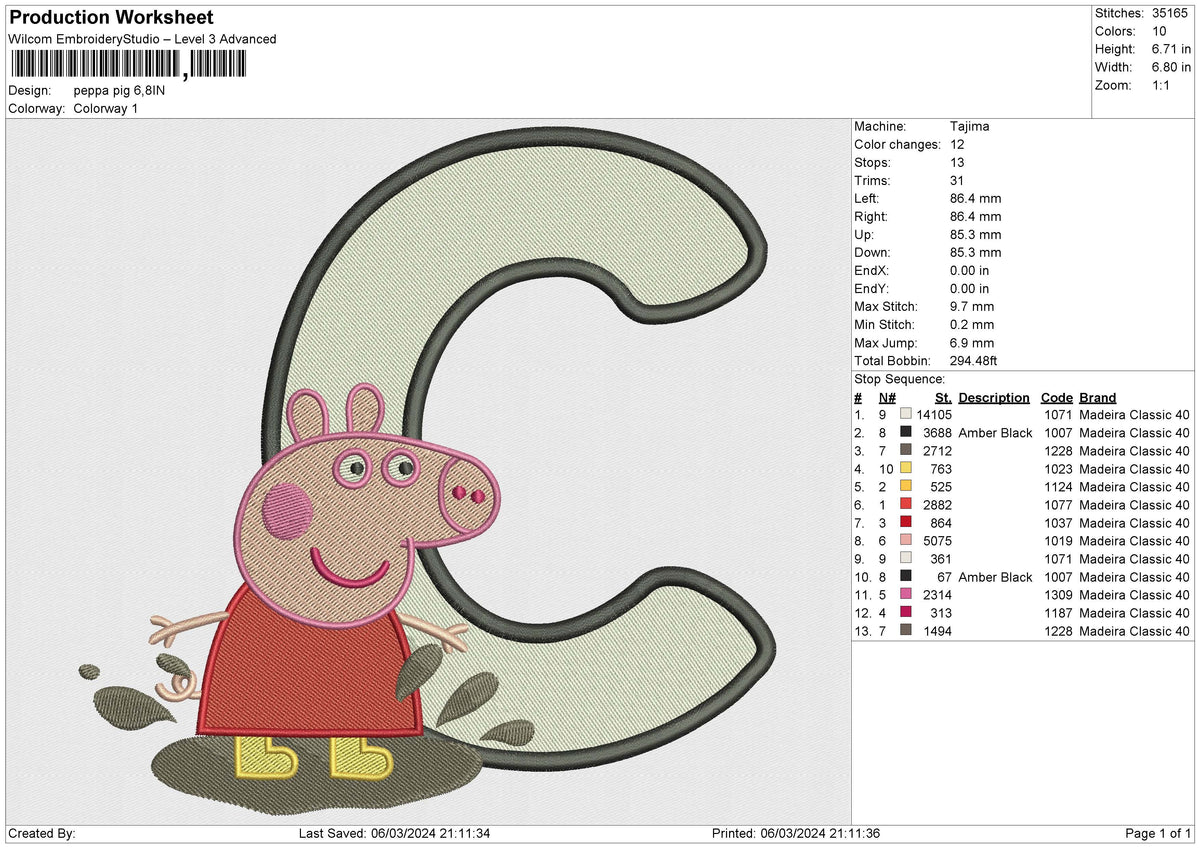Click the Max Jump value '6.9 mm'
Screen dimensions: 1200x848
point(972,343)
